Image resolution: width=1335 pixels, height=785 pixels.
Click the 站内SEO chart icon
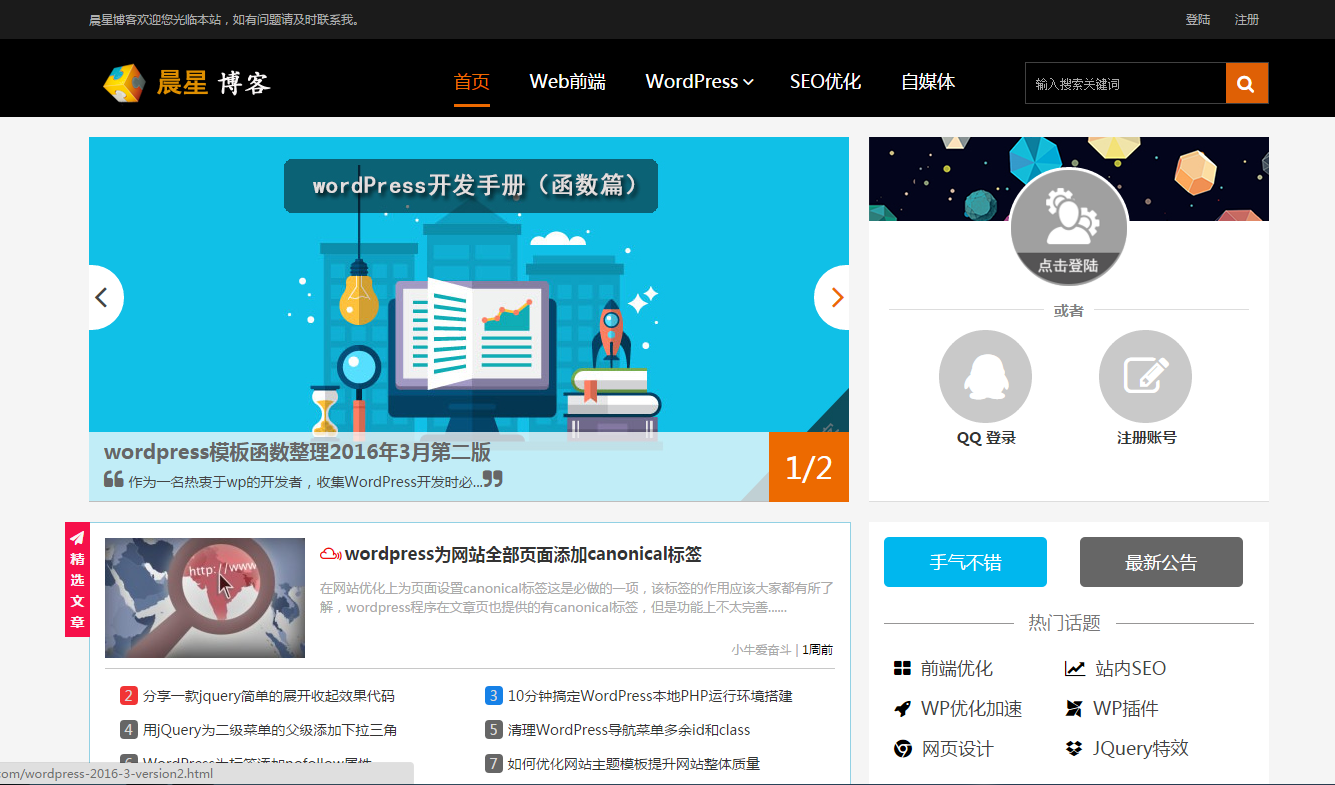pyautogui.click(x=1075, y=669)
